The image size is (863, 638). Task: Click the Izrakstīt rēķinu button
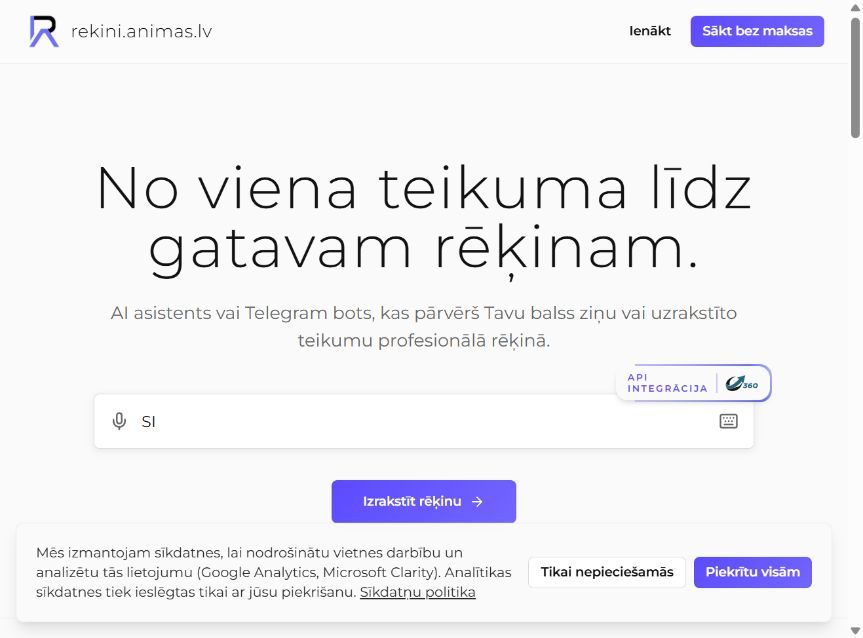pyautogui.click(x=423, y=501)
